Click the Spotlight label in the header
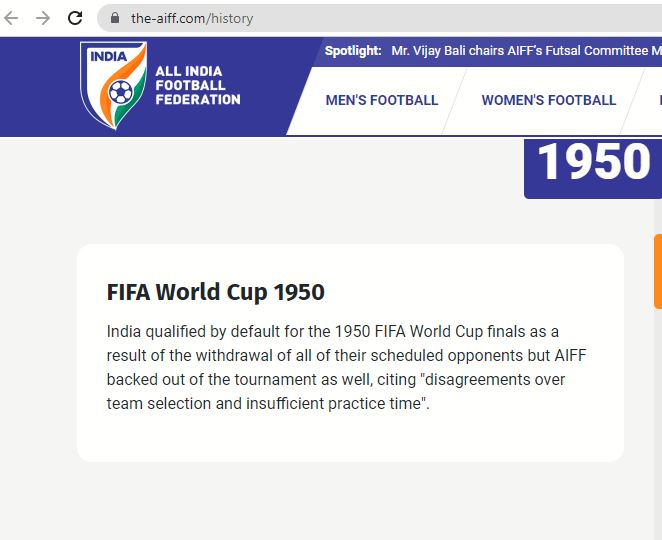 point(353,51)
